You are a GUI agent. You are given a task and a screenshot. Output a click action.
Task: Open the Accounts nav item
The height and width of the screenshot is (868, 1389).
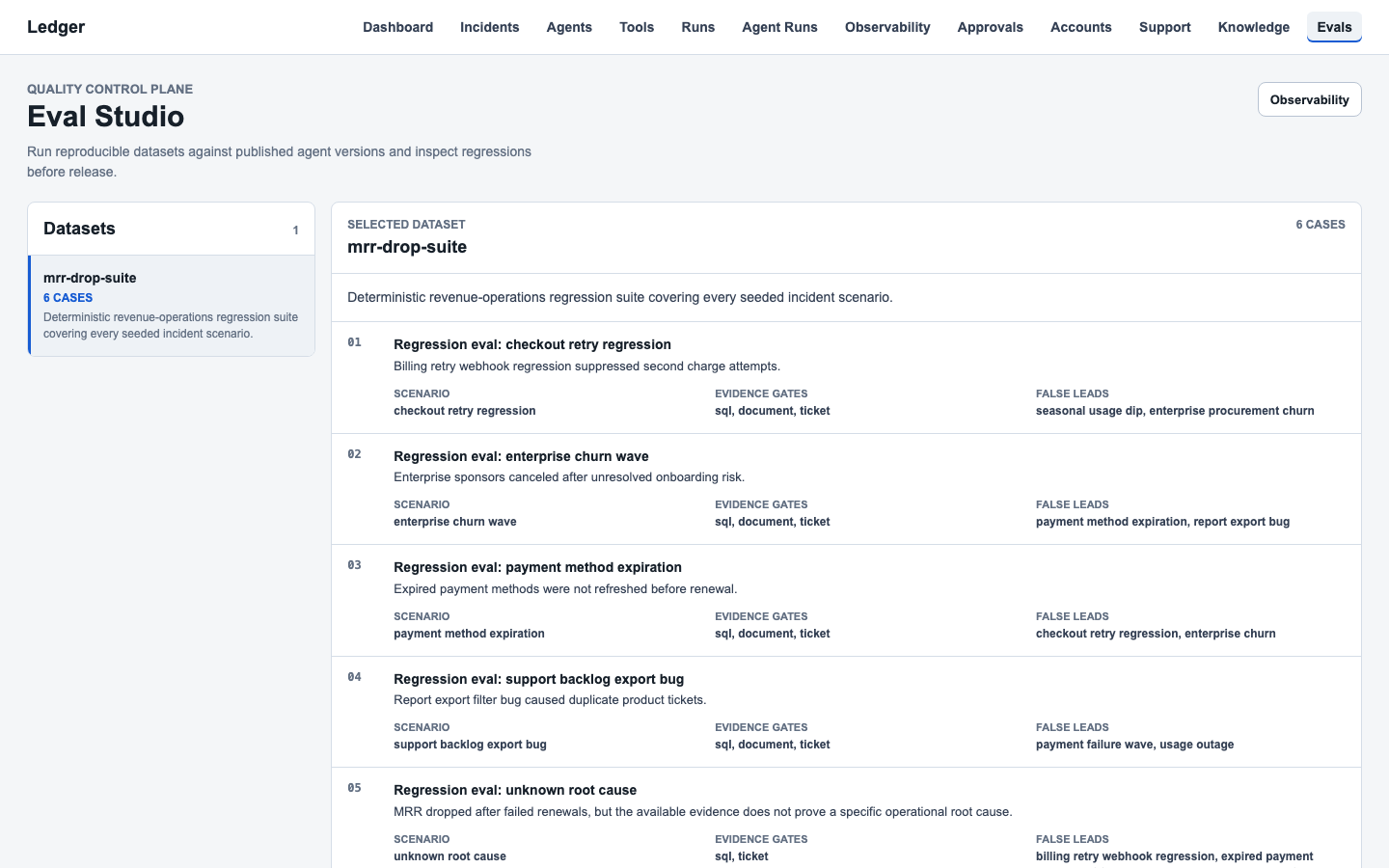click(1080, 27)
